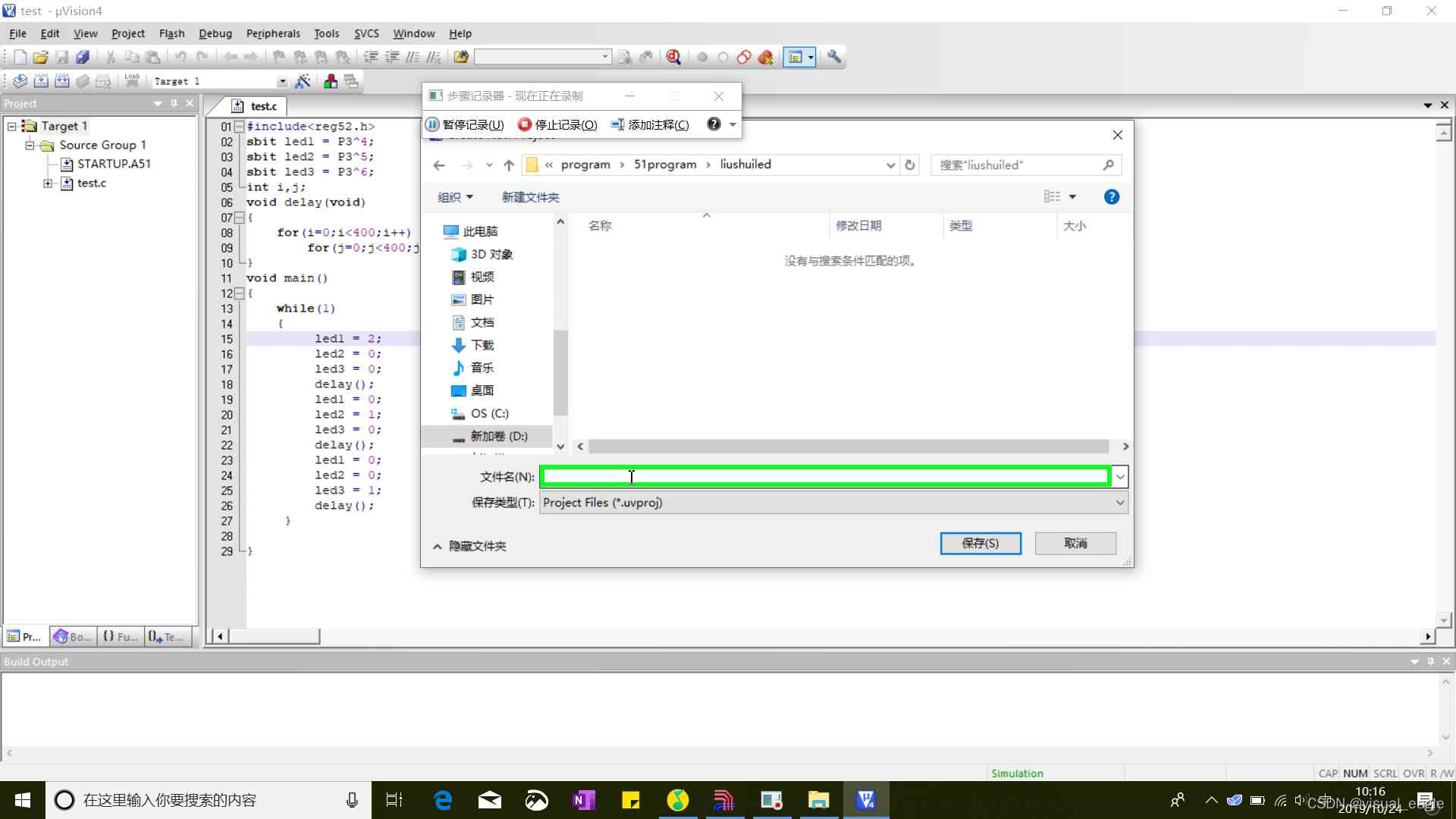Open Manage Components colored blocks icon
The width and height of the screenshot is (1456, 819).
pyautogui.click(x=331, y=81)
